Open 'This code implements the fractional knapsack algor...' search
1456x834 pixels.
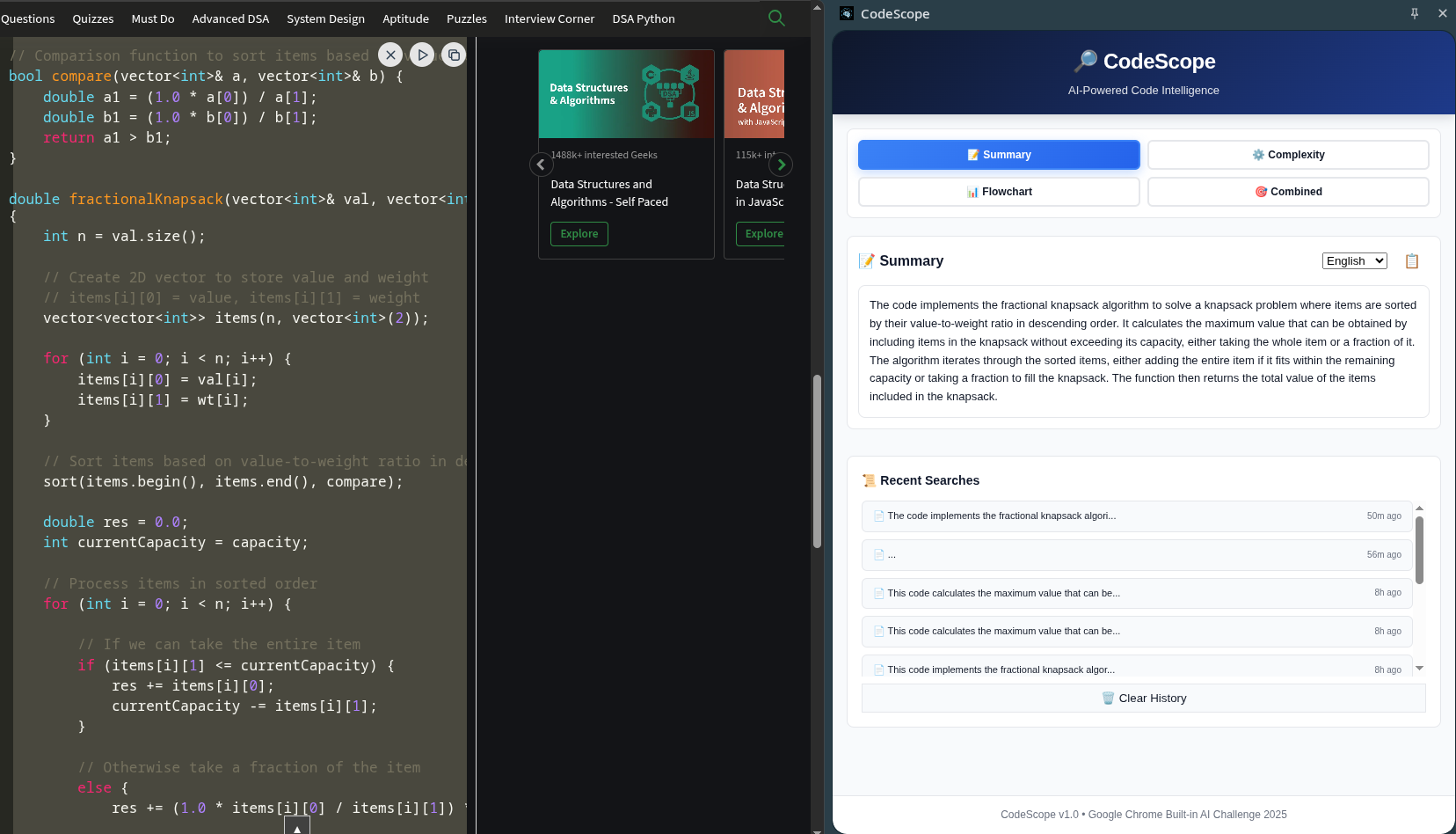click(x=1137, y=668)
